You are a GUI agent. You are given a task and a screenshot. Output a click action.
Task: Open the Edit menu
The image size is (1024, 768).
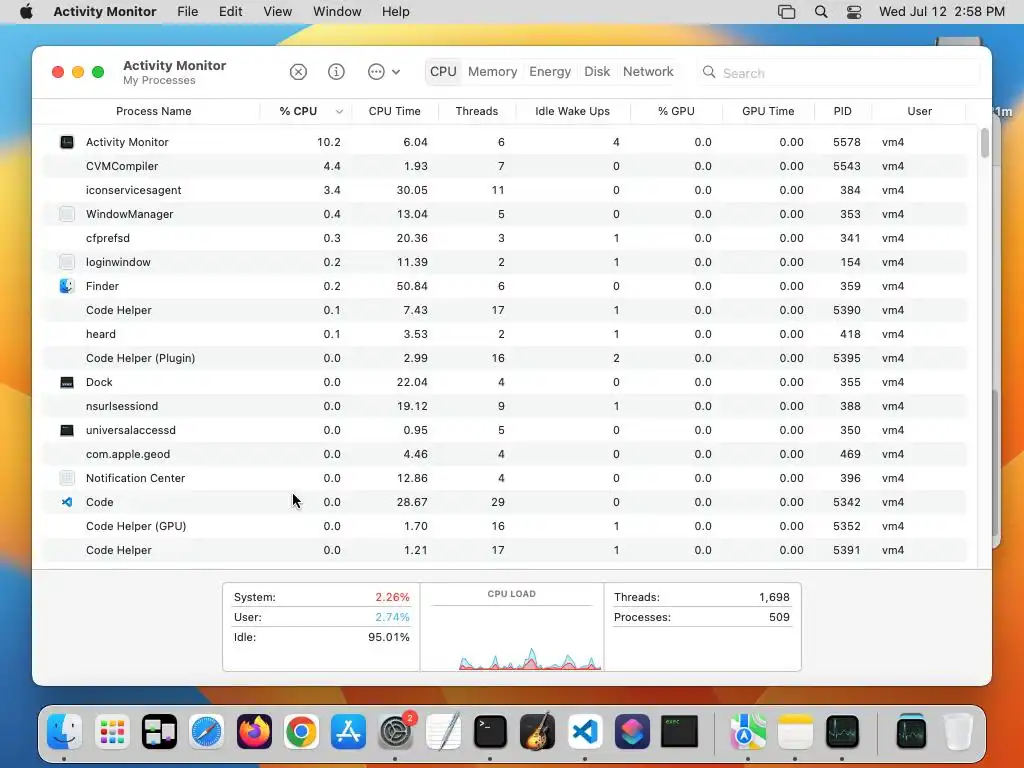[231, 12]
